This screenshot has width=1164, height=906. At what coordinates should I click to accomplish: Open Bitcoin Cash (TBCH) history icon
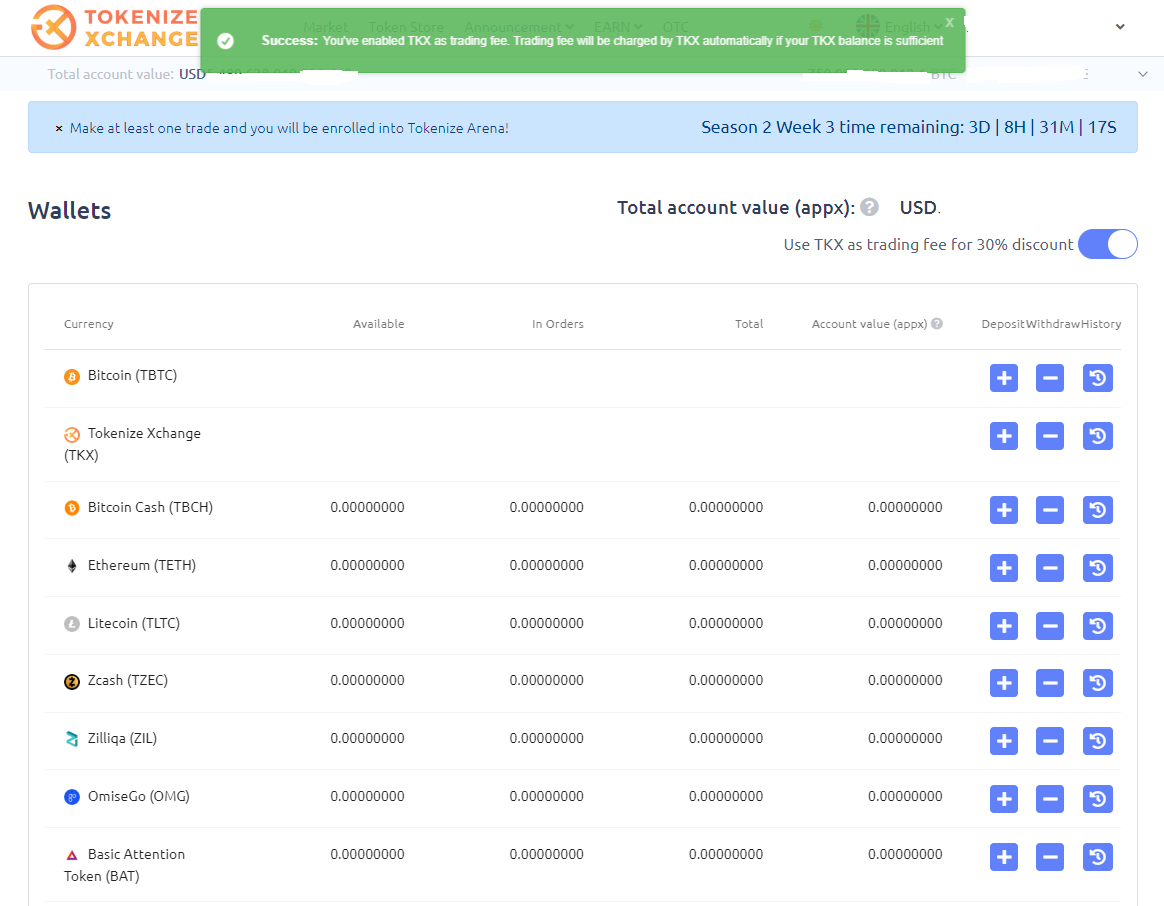coord(1098,510)
